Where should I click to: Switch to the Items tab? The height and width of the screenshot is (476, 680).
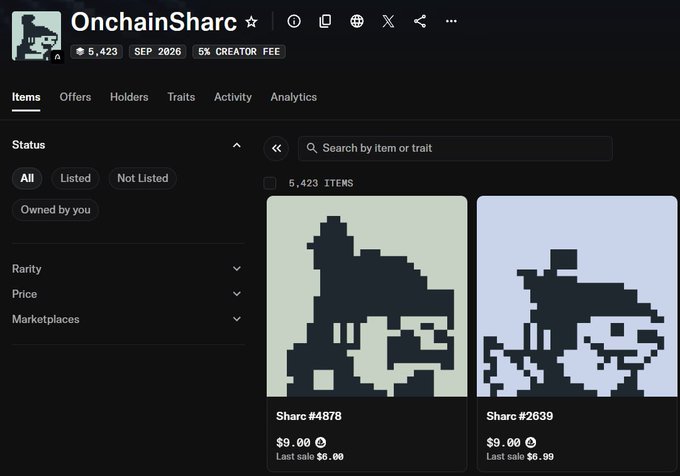coord(26,97)
